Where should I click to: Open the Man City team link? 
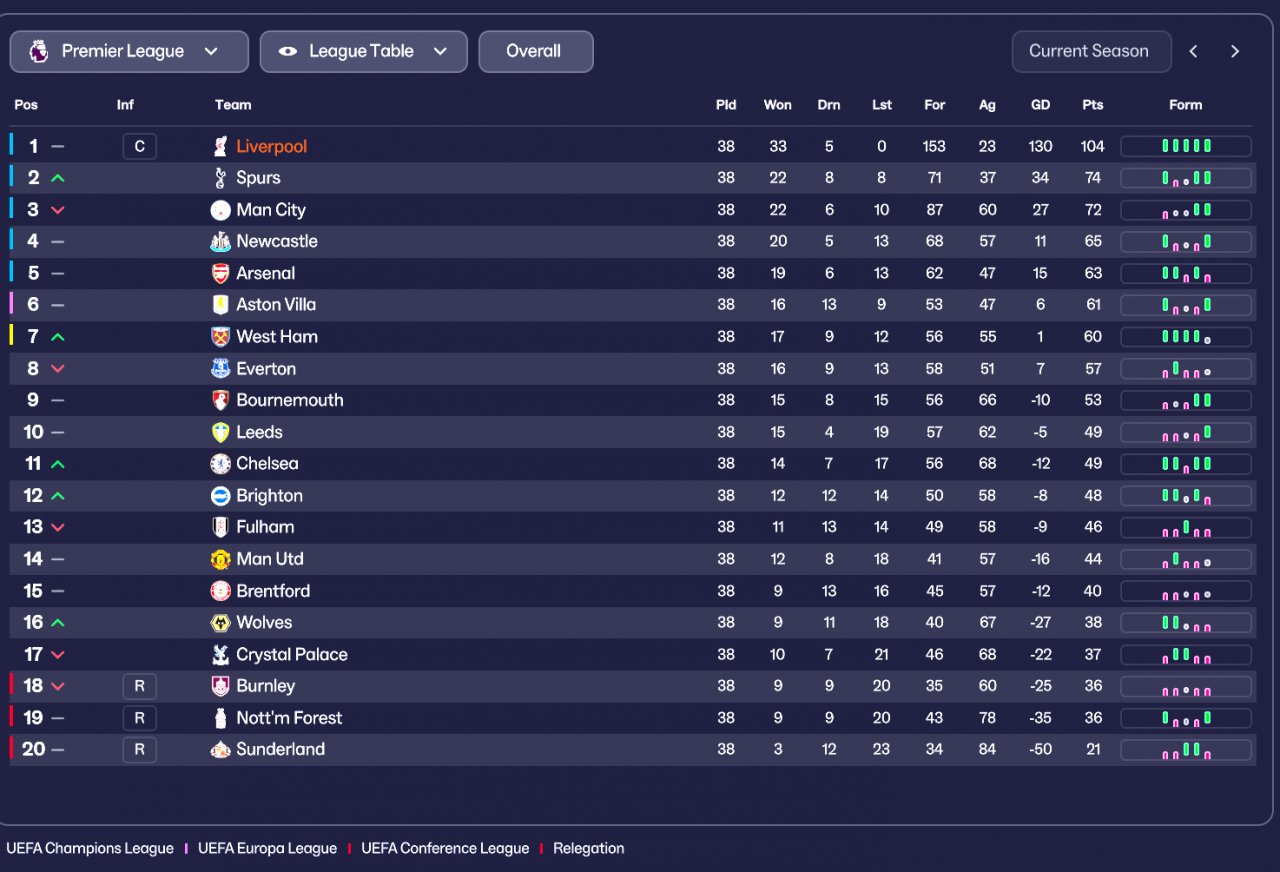click(x=271, y=210)
